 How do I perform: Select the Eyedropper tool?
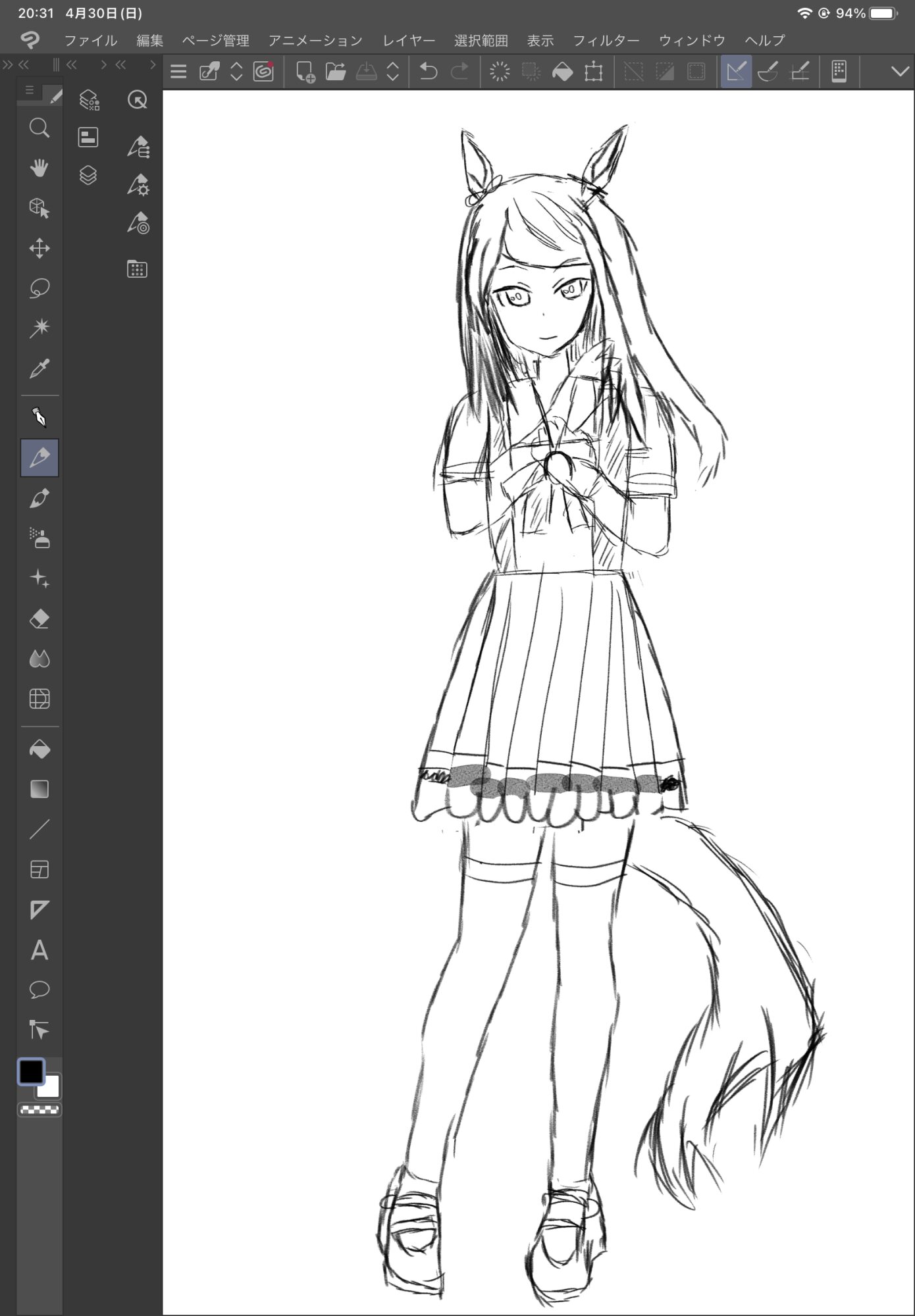coord(39,369)
